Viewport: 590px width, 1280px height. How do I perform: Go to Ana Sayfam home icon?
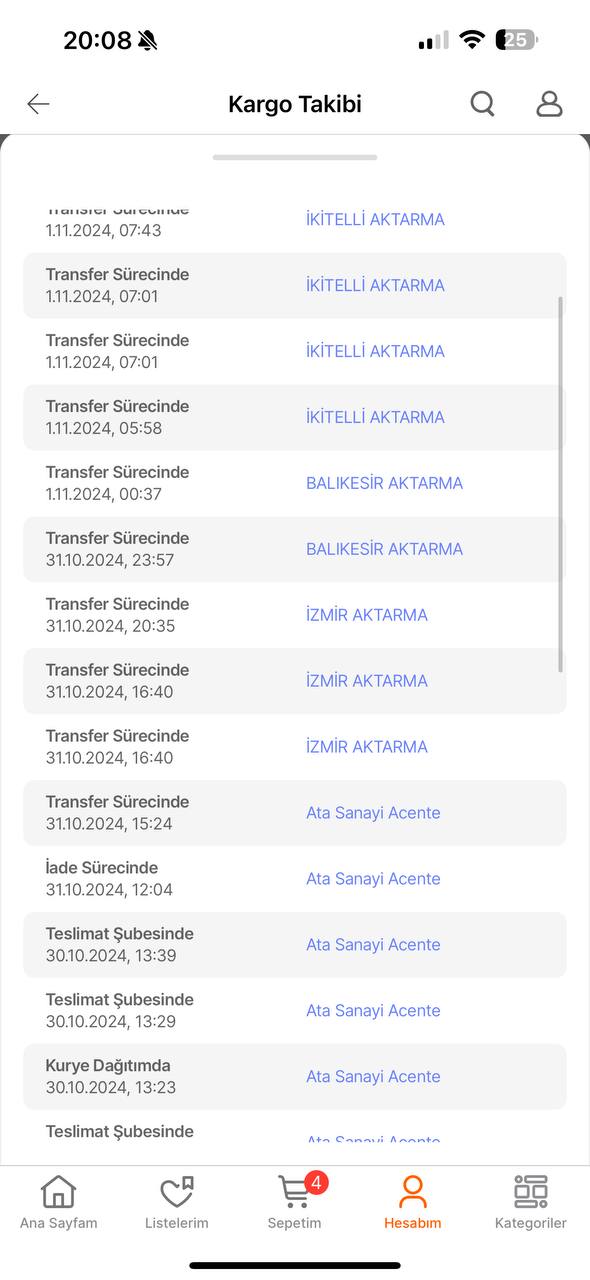point(58,1191)
